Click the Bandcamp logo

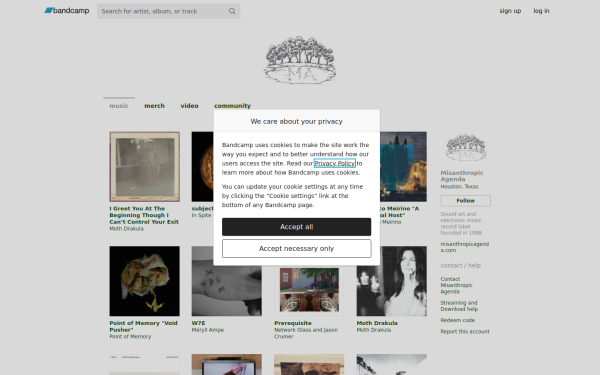pyautogui.click(x=67, y=11)
